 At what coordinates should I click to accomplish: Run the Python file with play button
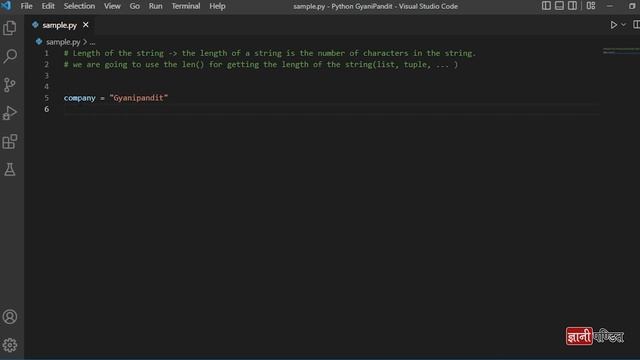click(613, 25)
